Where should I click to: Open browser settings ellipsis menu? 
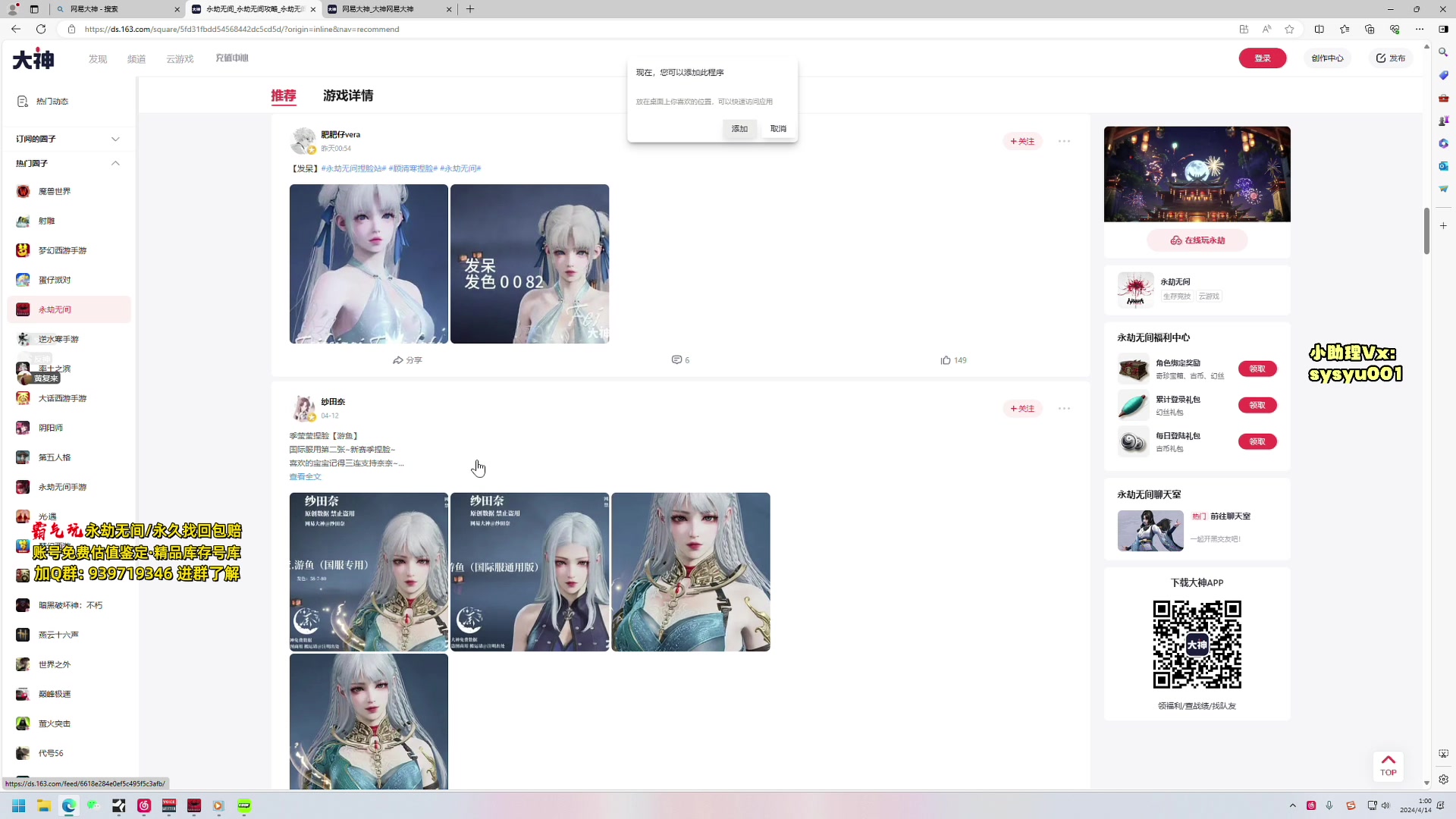pyautogui.click(x=1420, y=29)
